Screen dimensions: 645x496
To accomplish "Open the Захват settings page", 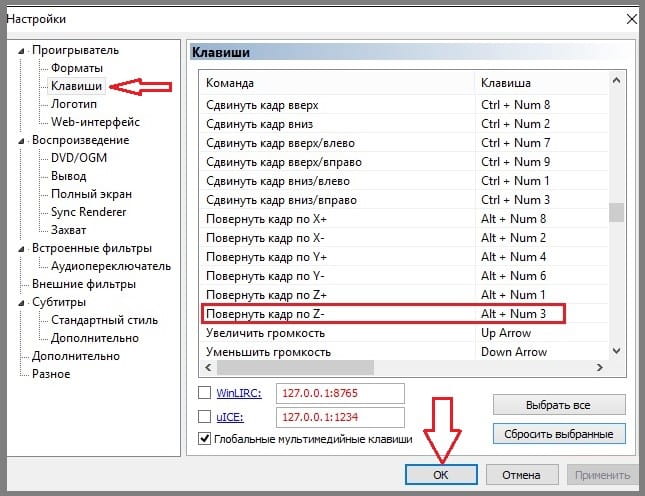I will point(68,230).
